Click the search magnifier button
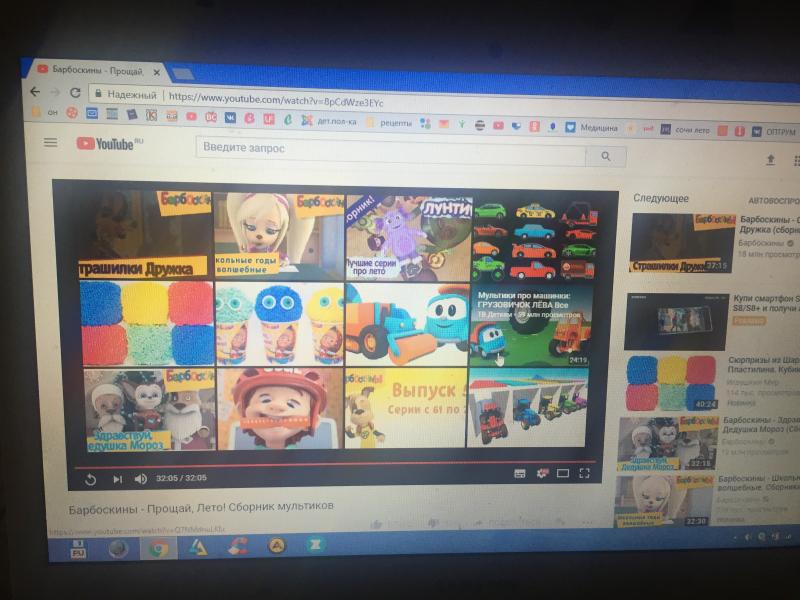The image size is (800, 600). coord(606,157)
